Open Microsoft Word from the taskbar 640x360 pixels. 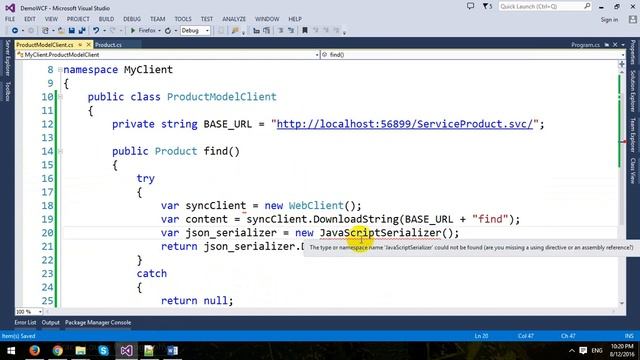point(172,351)
